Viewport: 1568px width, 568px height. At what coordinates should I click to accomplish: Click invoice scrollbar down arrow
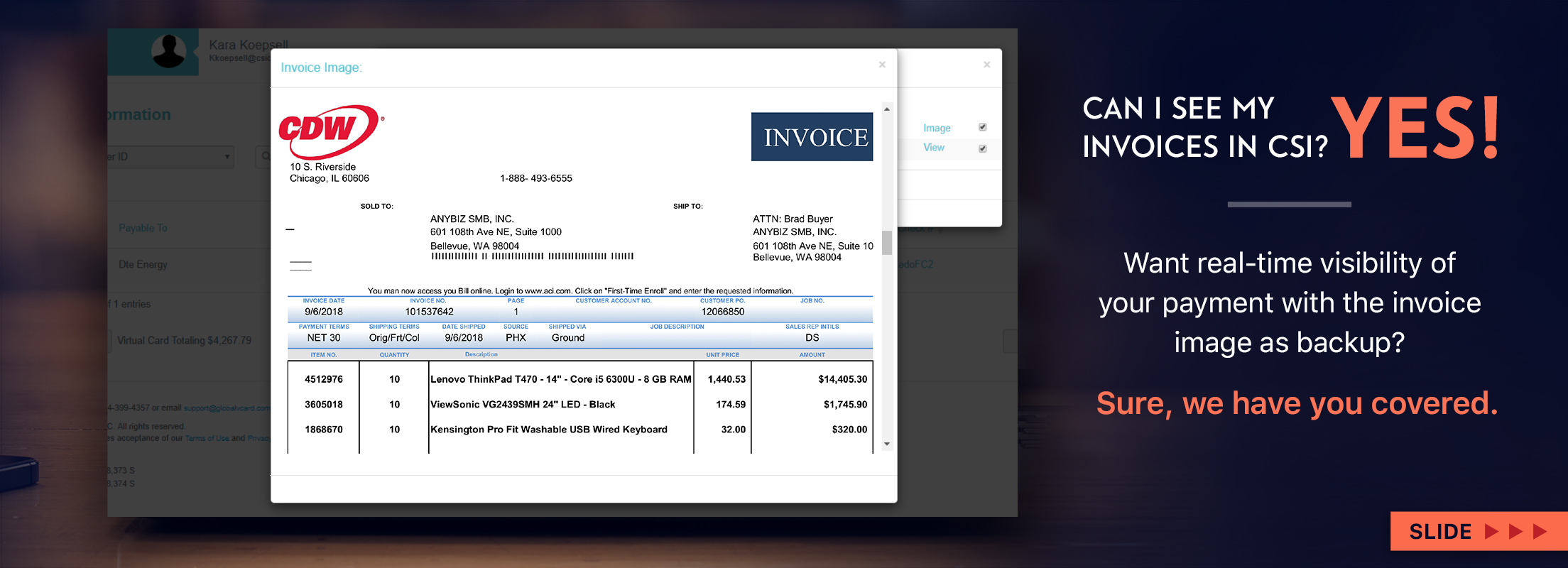(x=887, y=444)
